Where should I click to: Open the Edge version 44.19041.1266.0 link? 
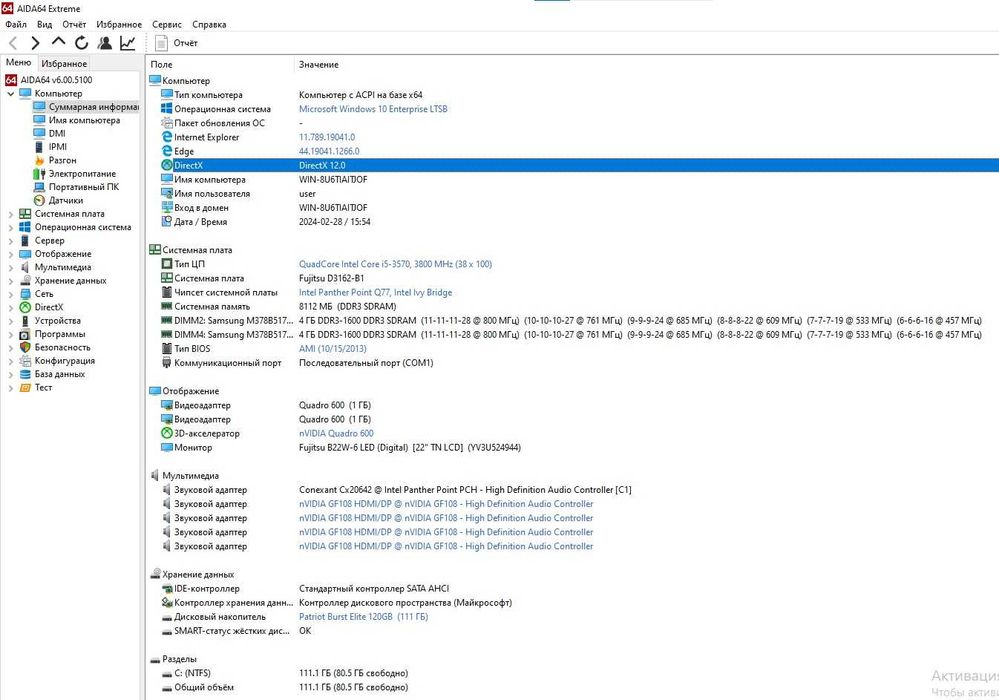[x=329, y=151]
